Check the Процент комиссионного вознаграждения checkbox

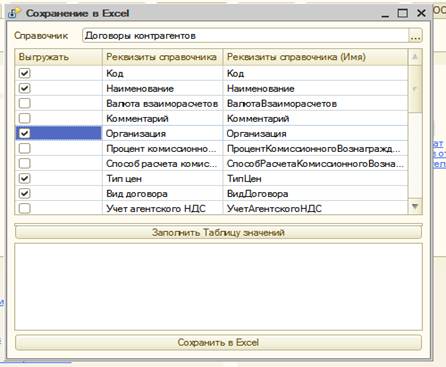tap(25, 148)
